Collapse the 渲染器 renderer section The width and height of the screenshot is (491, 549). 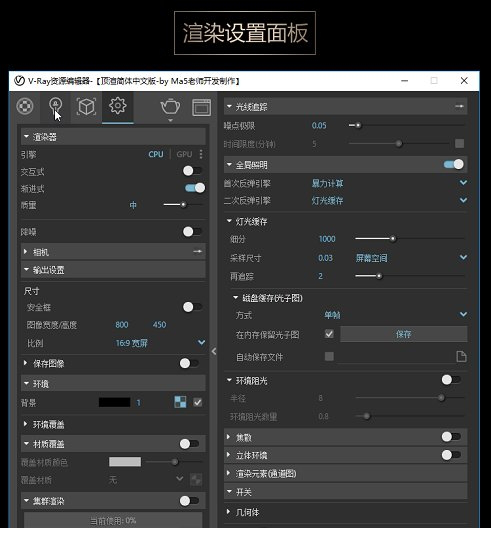tap(26, 137)
